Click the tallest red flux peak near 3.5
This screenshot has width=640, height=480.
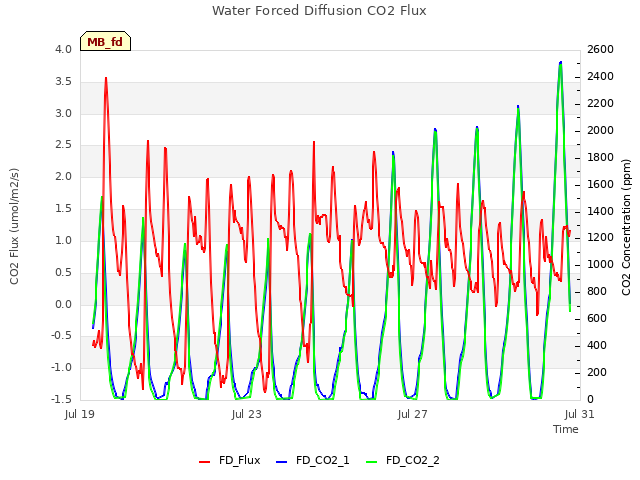(106, 78)
